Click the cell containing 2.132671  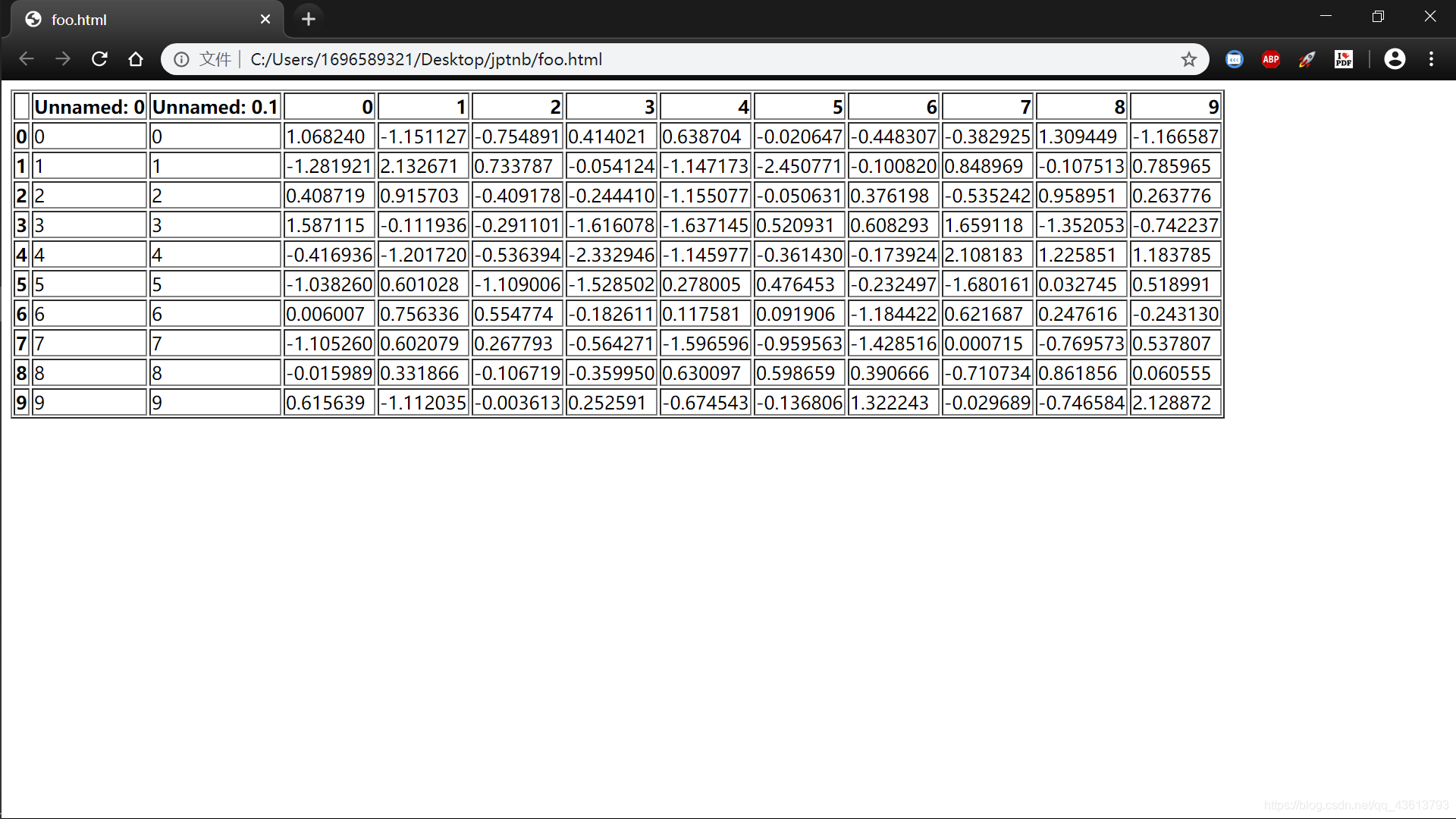point(423,166)
